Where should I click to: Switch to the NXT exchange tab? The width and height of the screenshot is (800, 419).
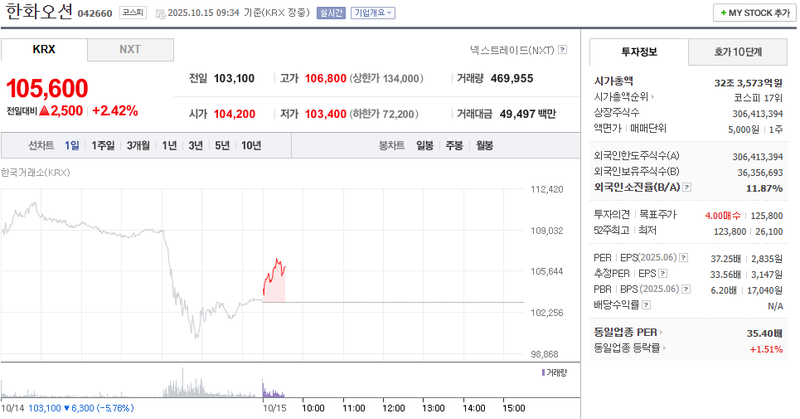point(130,49)
